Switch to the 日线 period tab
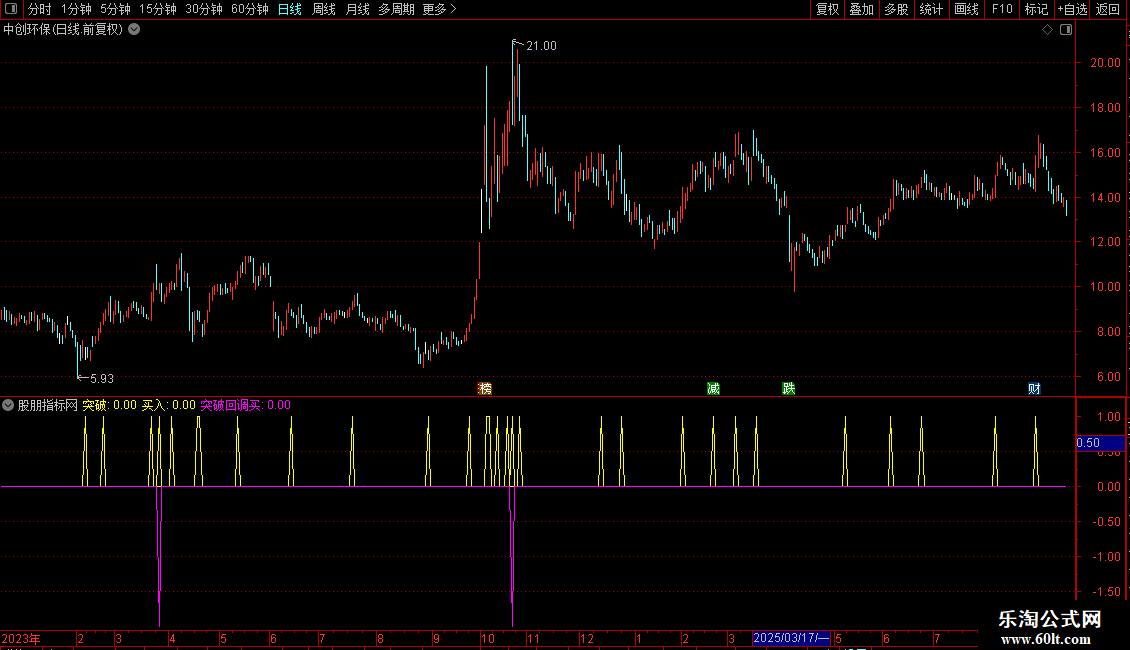Viewport: 1130px width, 650px height. [290, 9]
